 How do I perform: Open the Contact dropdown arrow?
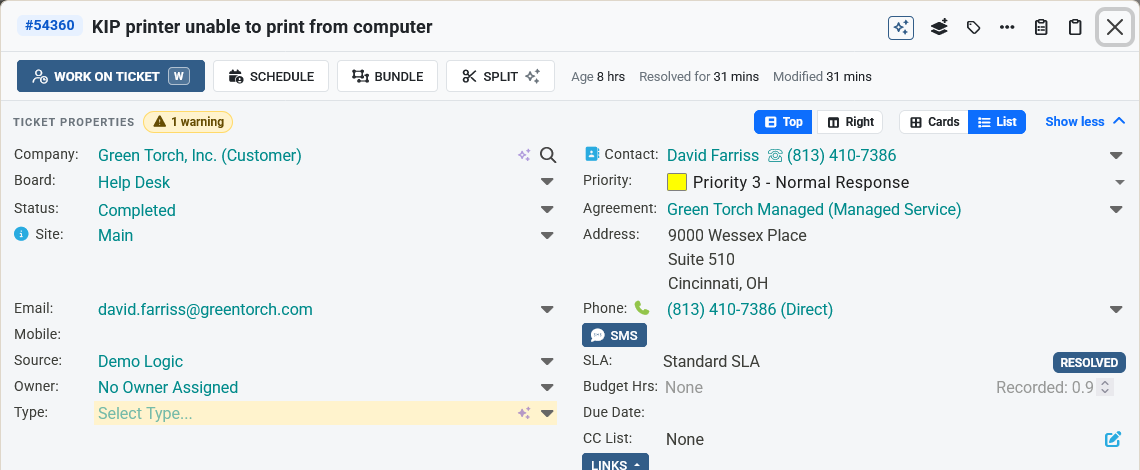tap(1116, 156)
